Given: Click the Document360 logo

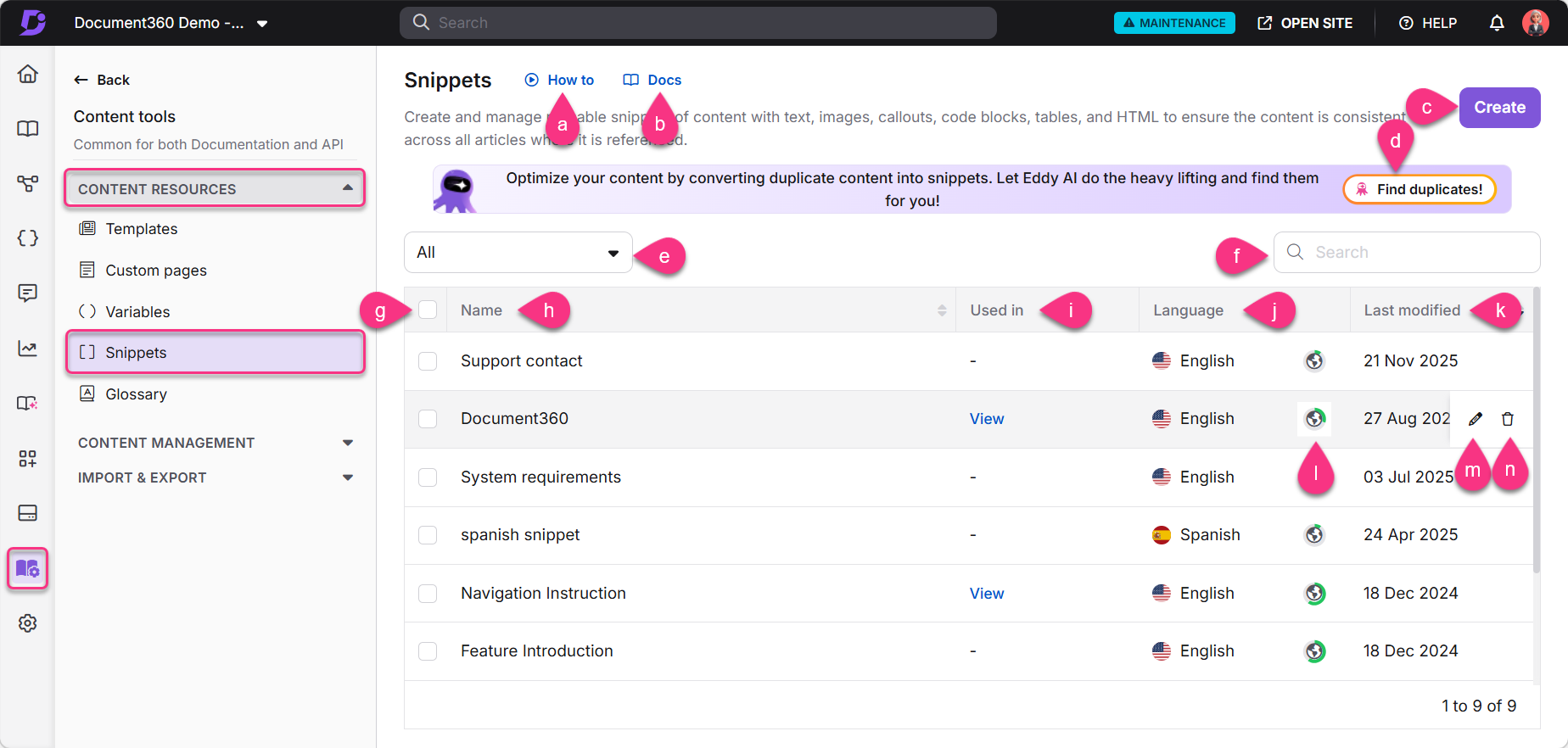Looking at the screenshot, I should coord(33,23).
